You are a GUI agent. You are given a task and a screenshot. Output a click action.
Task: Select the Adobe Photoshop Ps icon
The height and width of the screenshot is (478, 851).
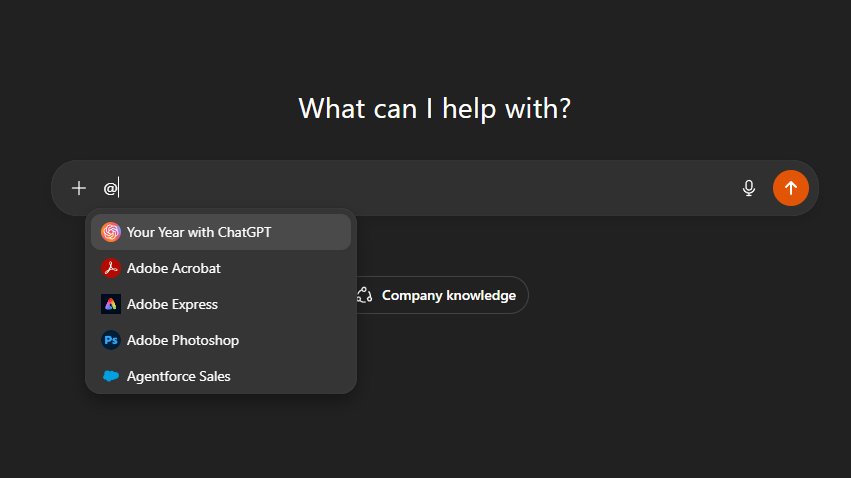coord(111,340)
